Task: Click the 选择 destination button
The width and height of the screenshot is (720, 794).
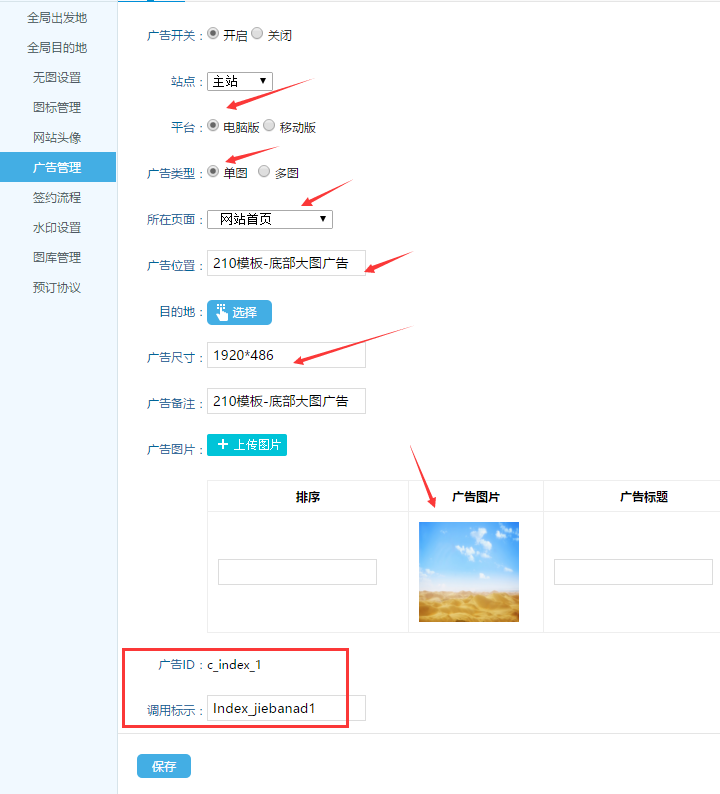Action: click(239, 312)
